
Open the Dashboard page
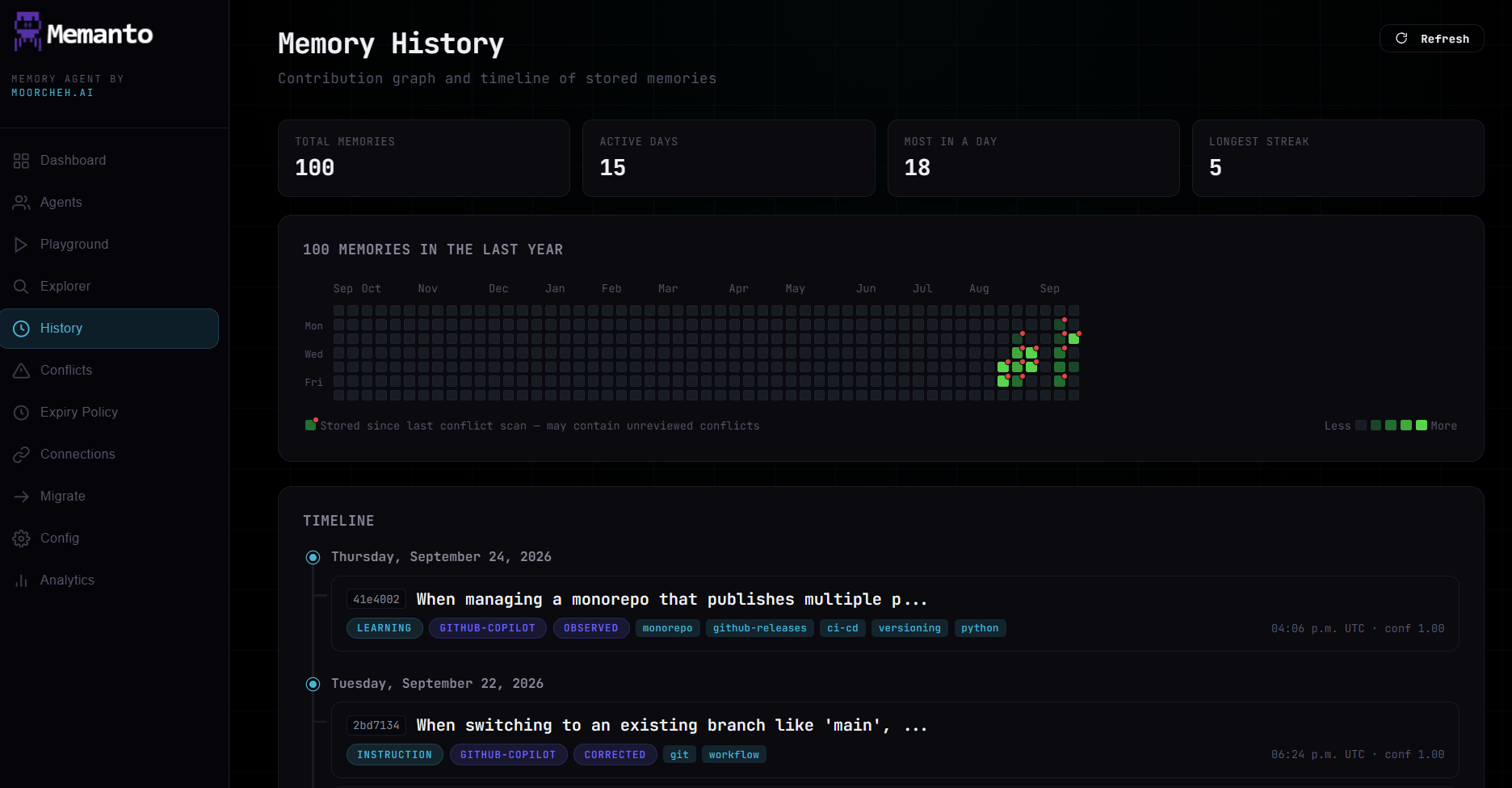coord(109,161)
